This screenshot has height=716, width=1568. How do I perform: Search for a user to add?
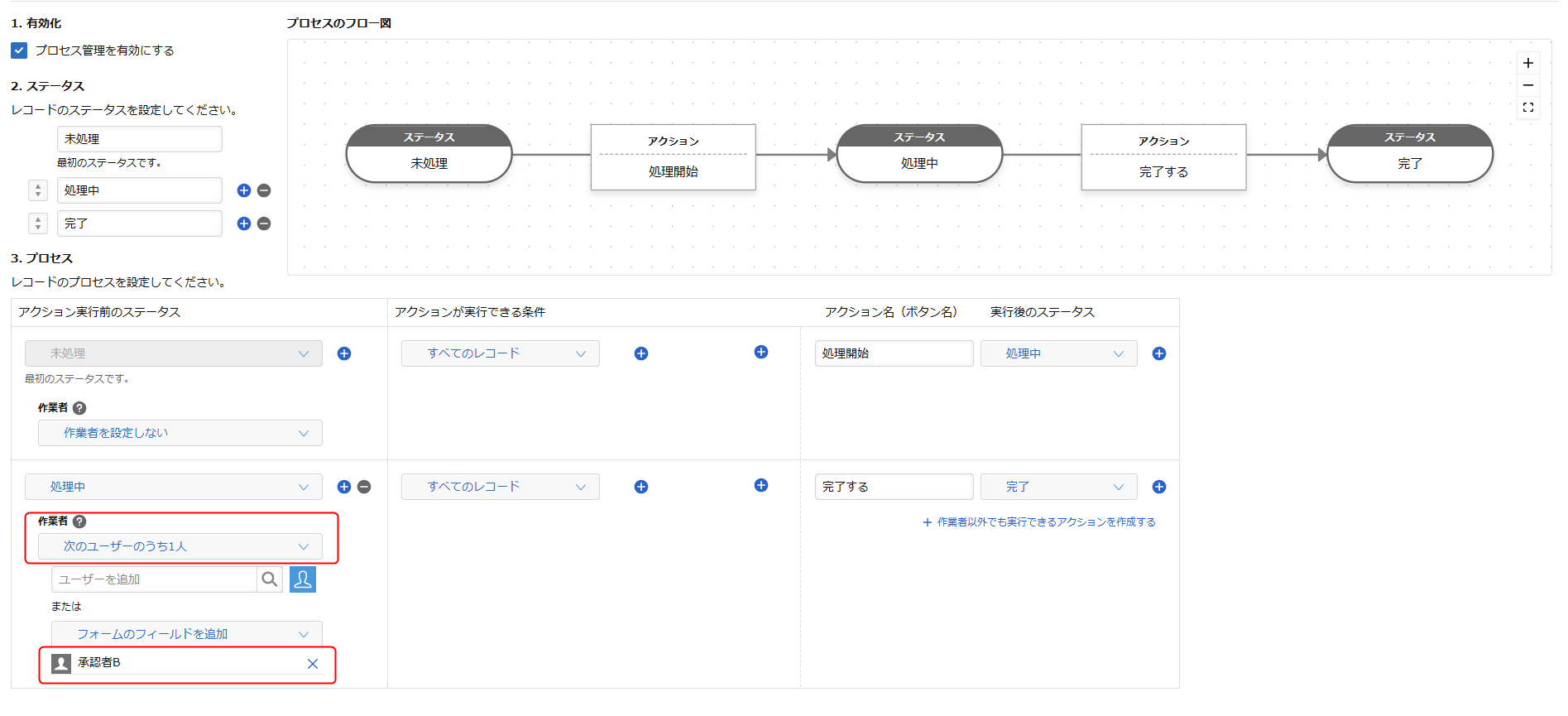pyautogui.click(x=270, y=579)
